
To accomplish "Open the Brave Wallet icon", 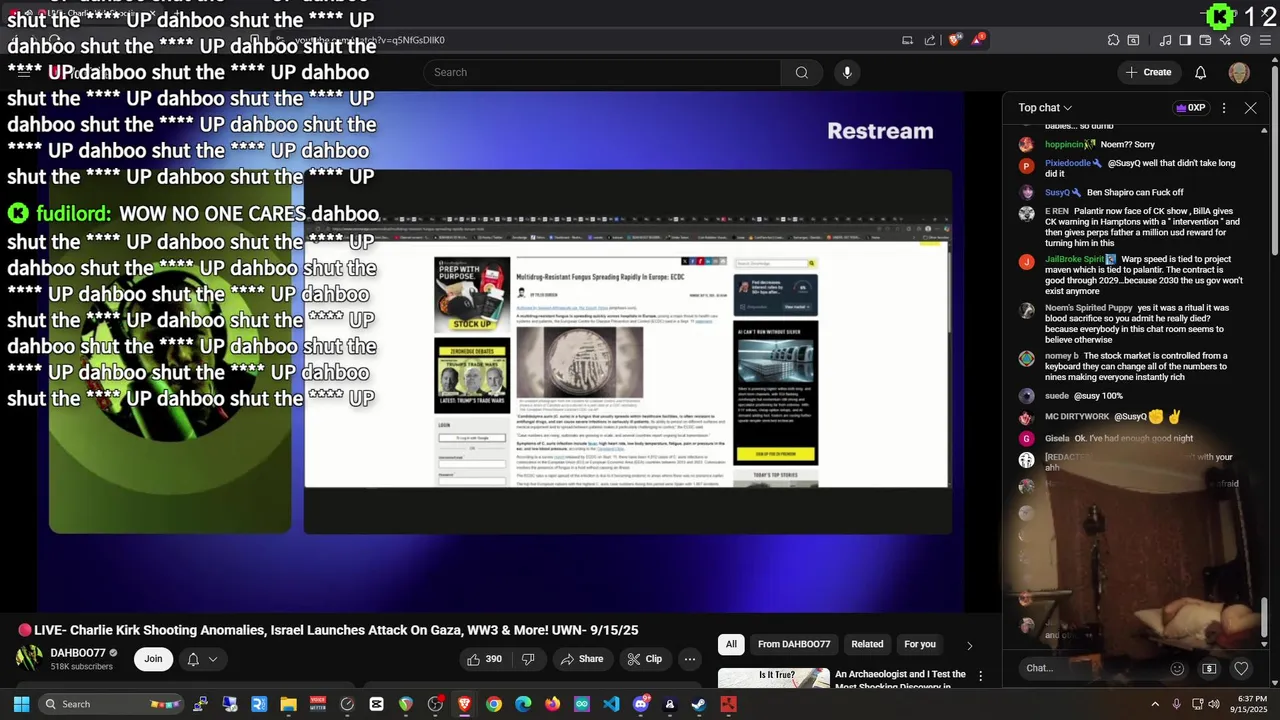I will click(1205, 40).
